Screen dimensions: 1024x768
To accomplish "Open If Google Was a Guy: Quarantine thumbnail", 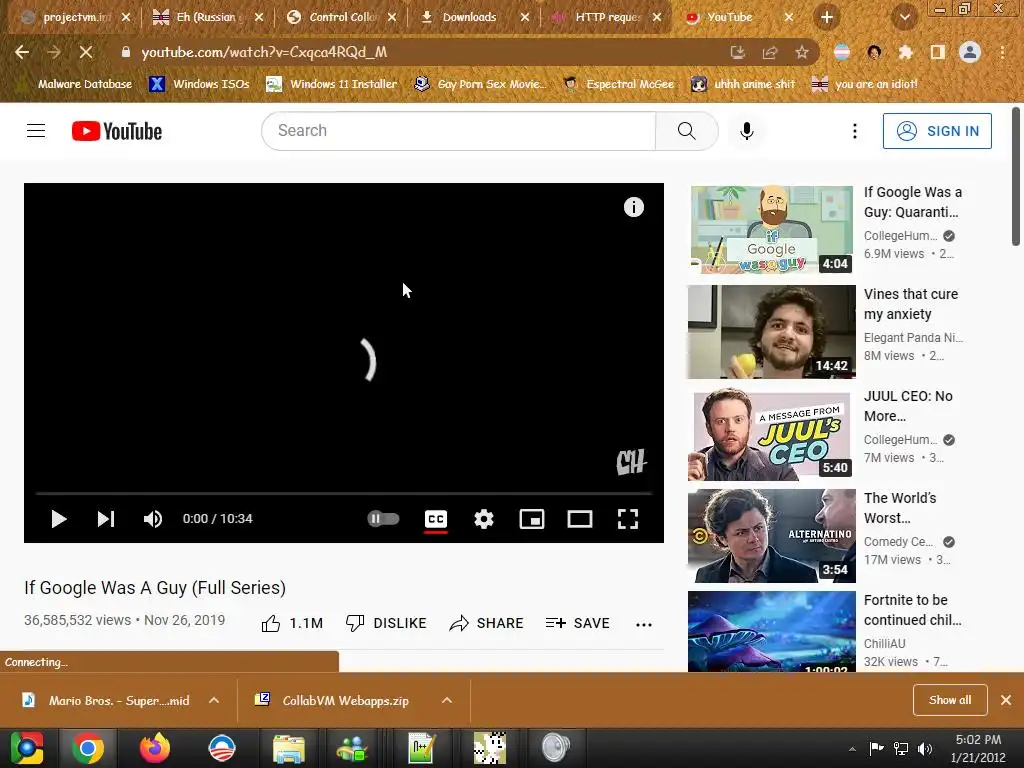I will pos(771,229).
